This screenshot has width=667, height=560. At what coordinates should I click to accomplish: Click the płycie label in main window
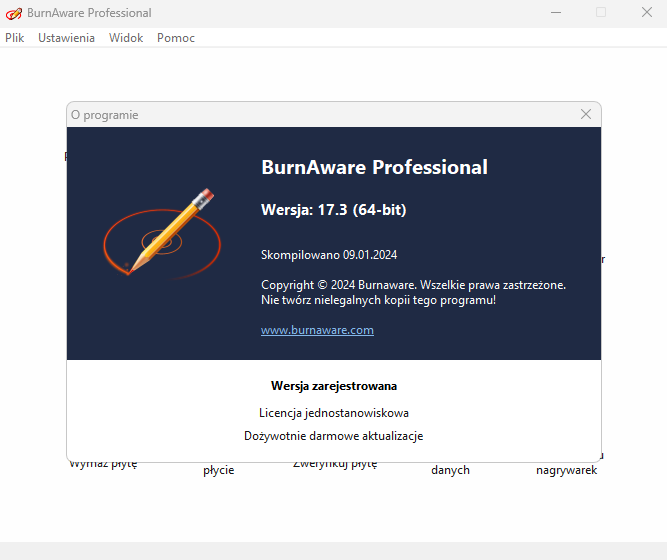tap(219, 471)
